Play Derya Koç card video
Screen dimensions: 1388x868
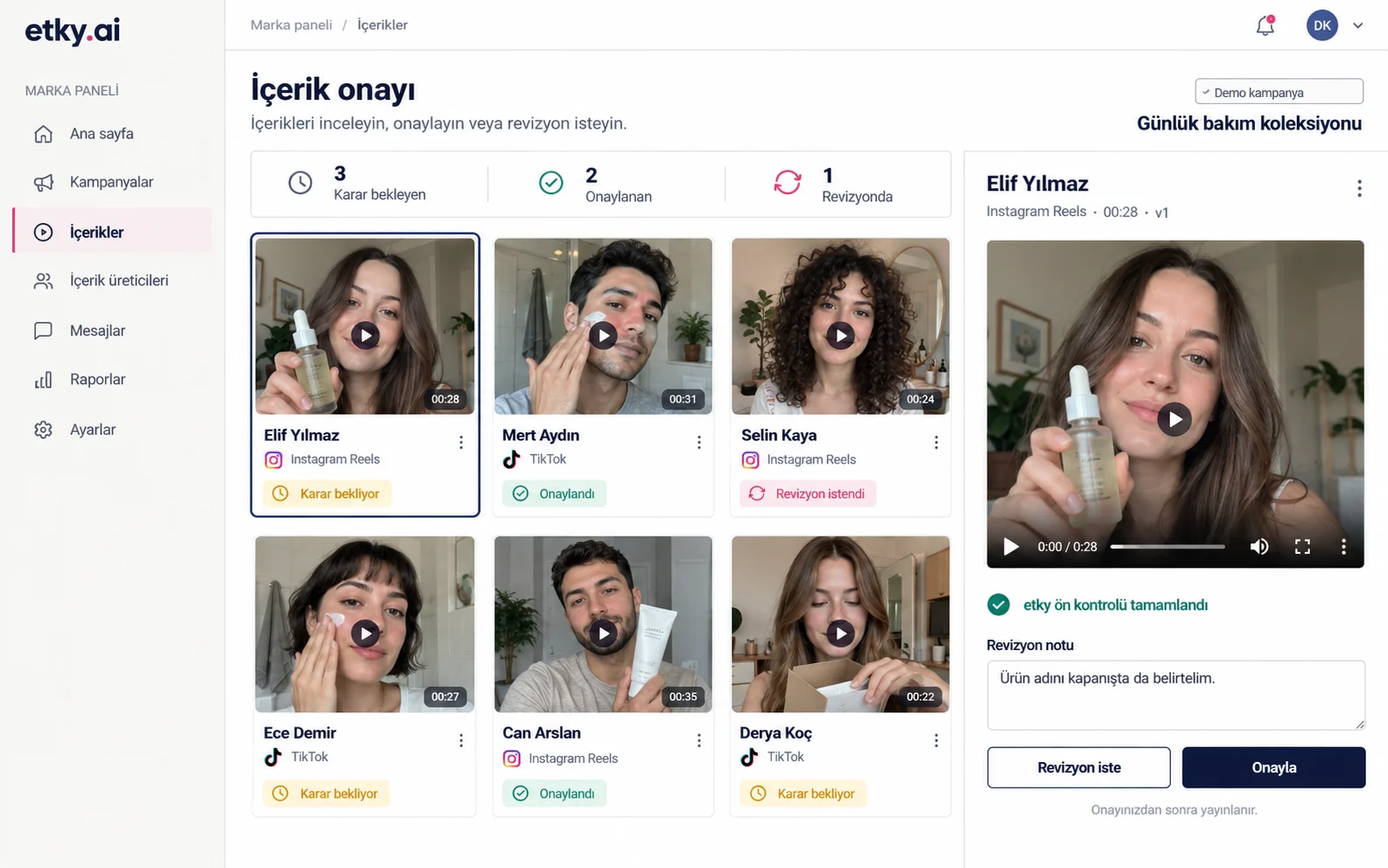pos(841,633)
